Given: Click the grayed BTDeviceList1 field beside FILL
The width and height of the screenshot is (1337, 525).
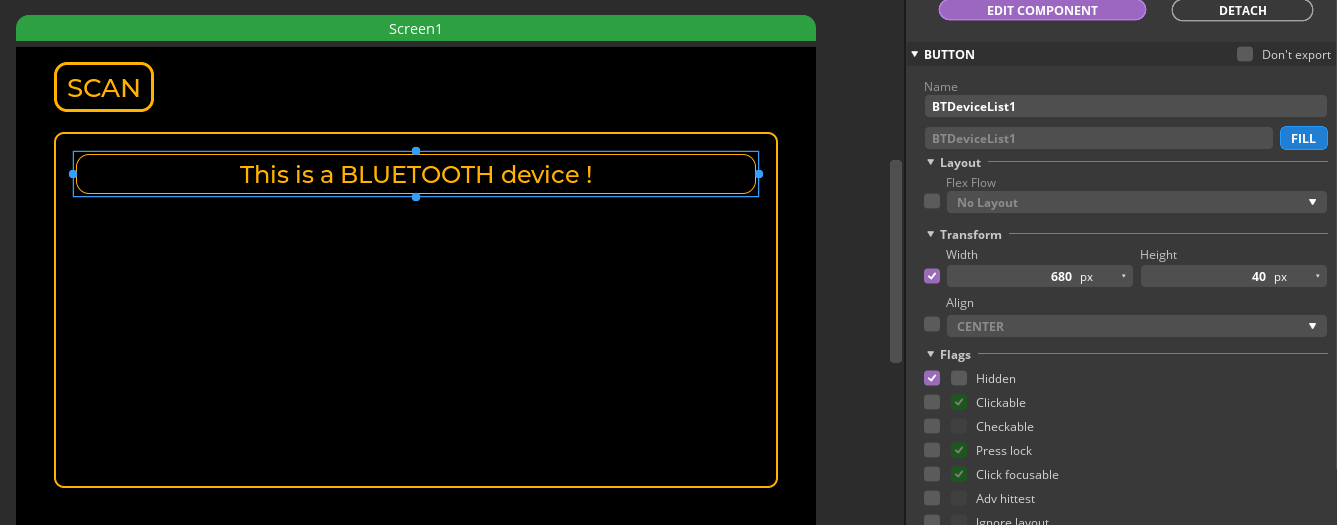Looking at the screenshot, I should (1099, 138).
